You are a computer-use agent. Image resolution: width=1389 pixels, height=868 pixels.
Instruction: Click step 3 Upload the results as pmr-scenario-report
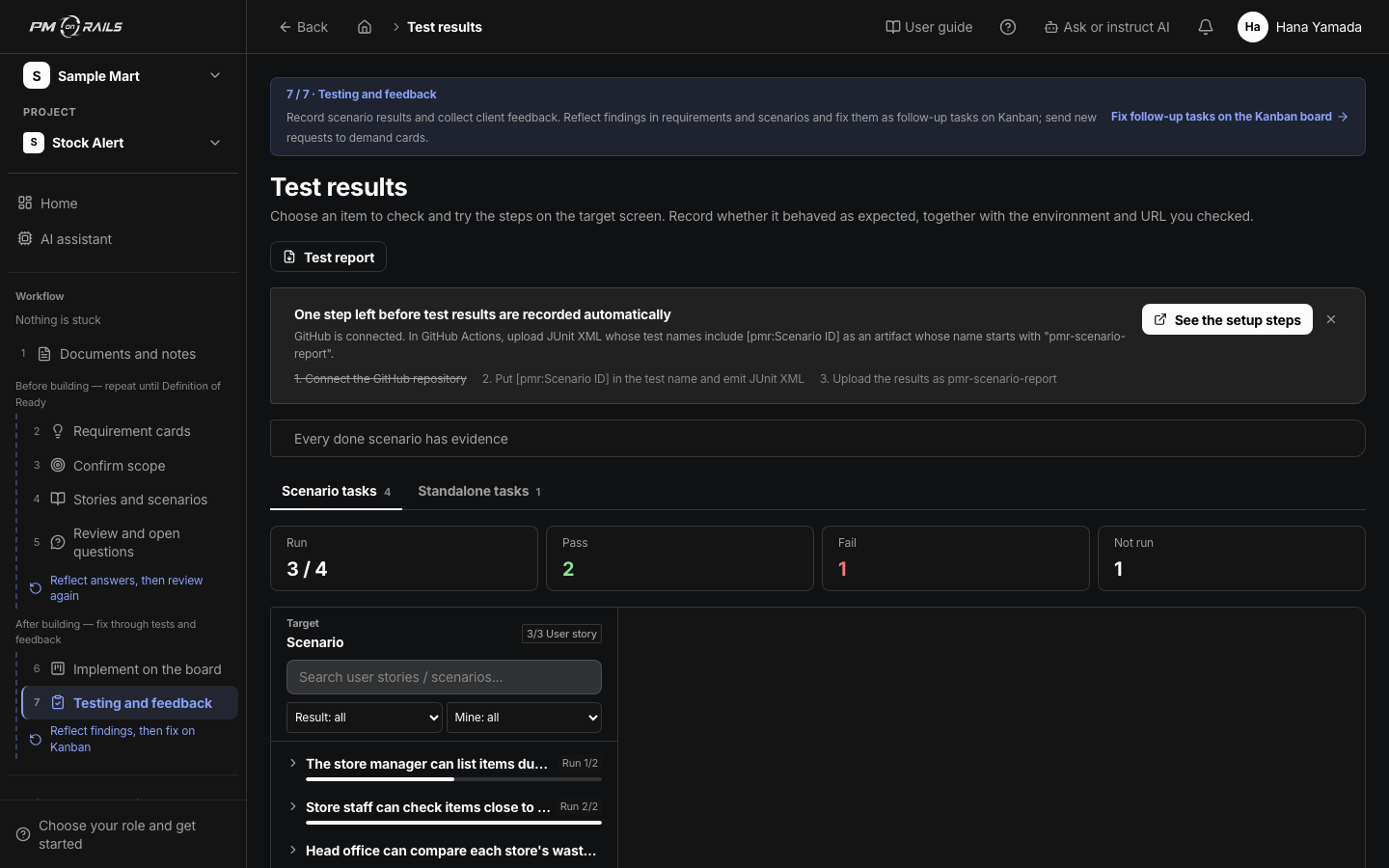point(939,379)
